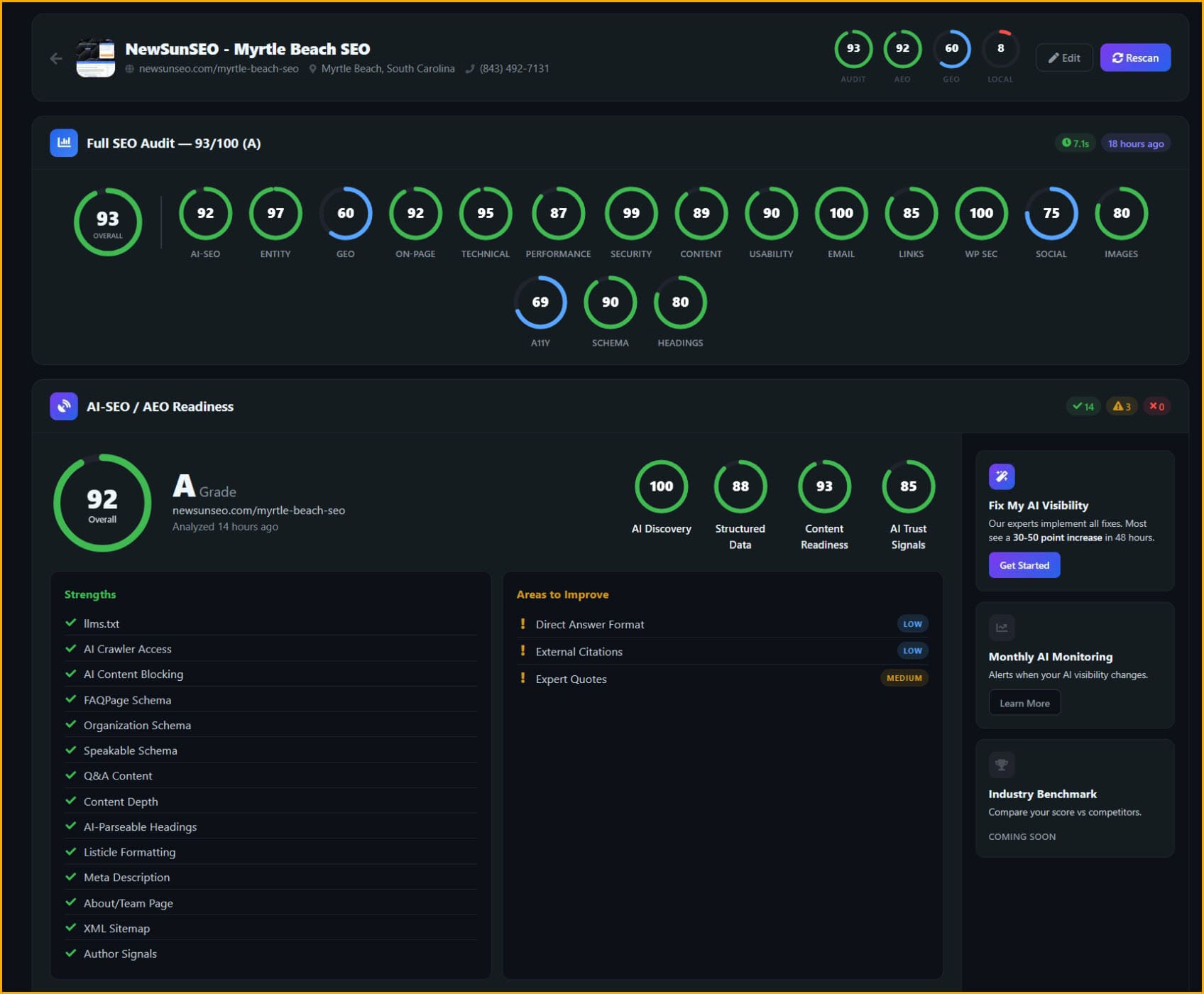This screenshot has height=994, width=1204.
Task: Click the Get Started button
Action: pyautogui.click(x=1024, y=565)
